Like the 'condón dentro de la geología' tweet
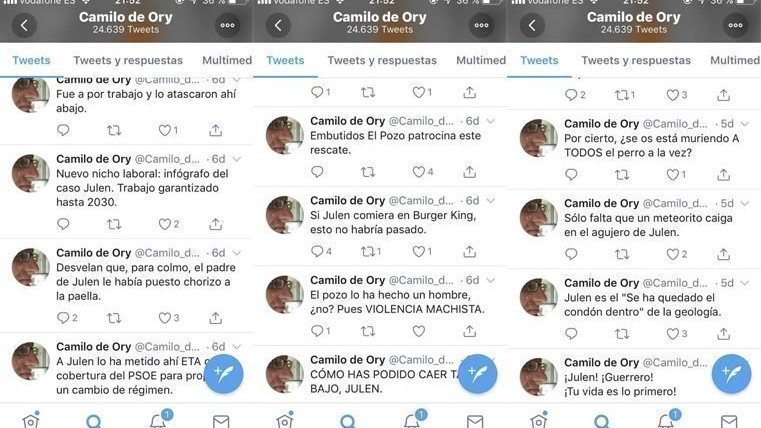Image resolution: width=761 pixels, height=428 pixels. pos(673,334)
